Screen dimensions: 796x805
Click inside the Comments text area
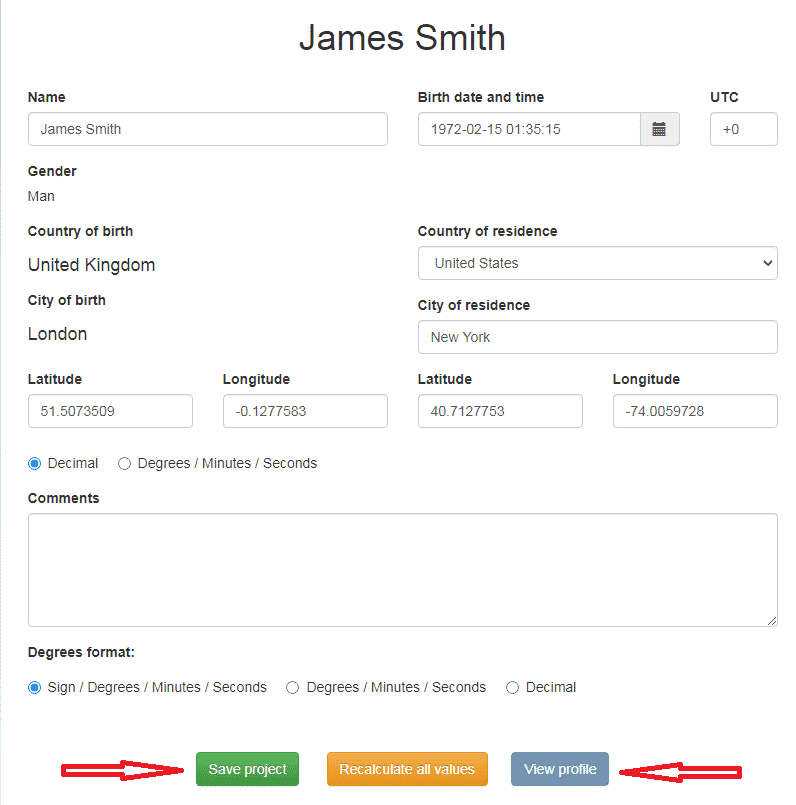402,570
